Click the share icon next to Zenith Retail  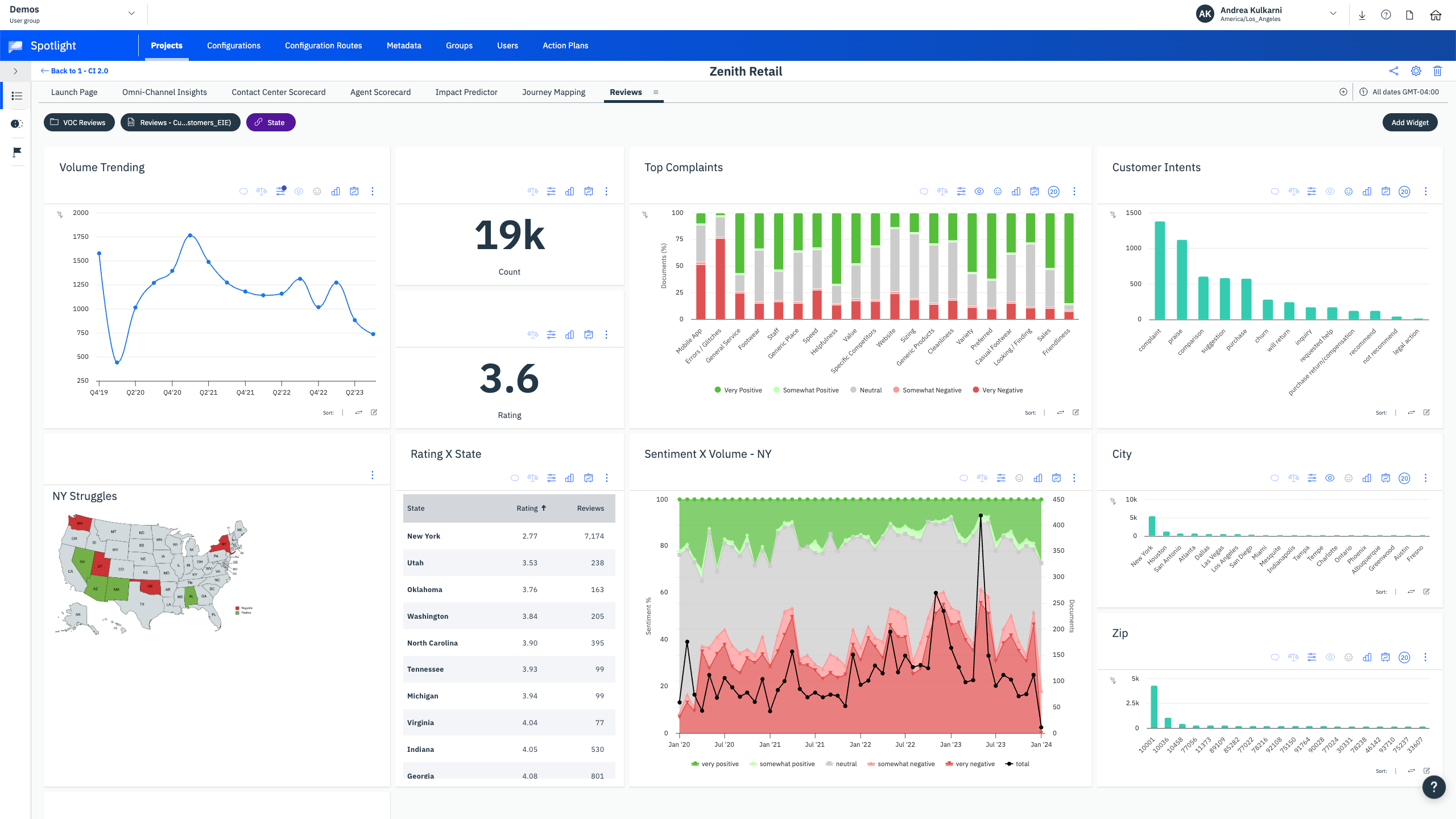[x=1393, y=71]
